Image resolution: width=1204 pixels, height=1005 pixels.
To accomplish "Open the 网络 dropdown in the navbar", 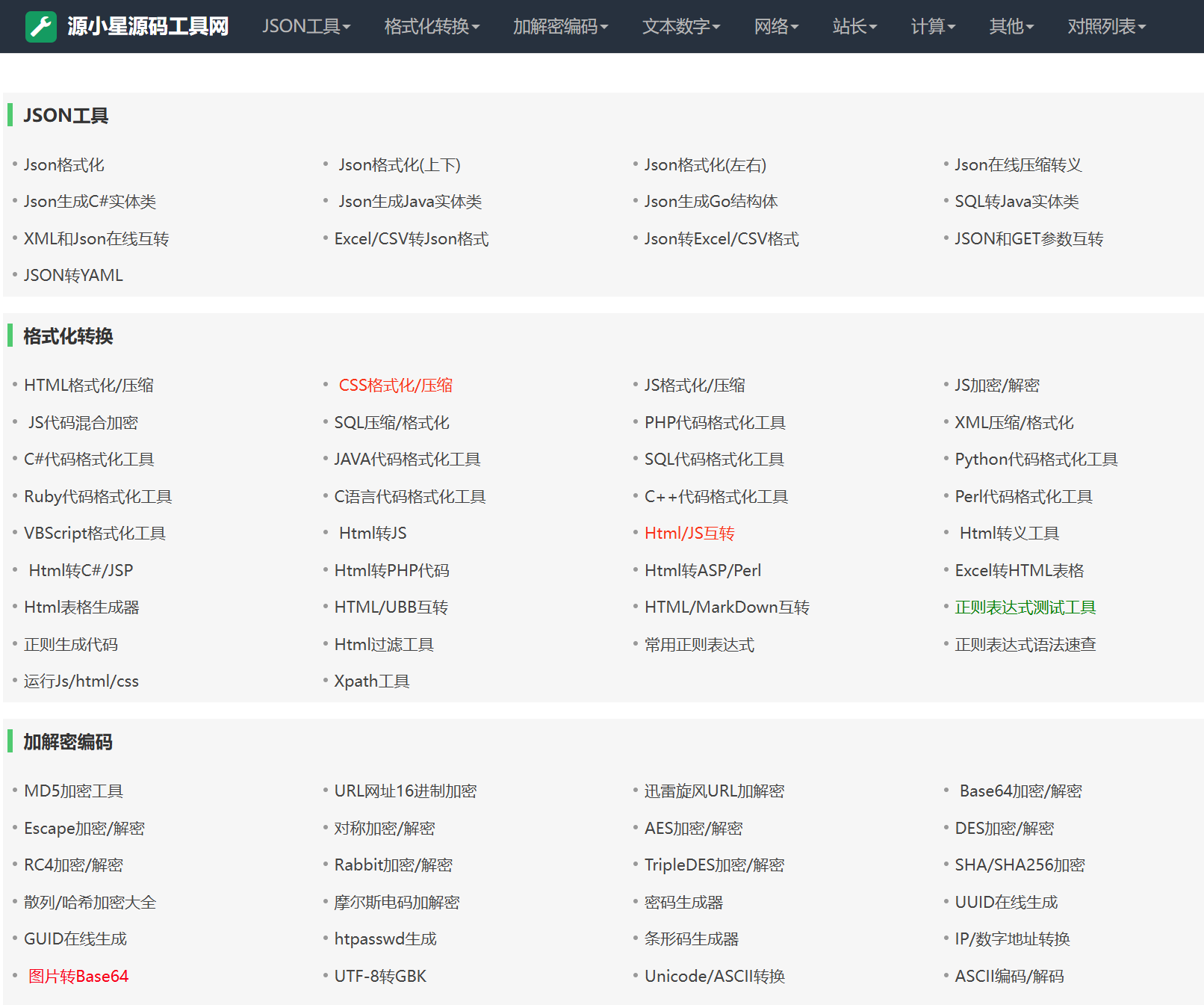I will (x=777, y=26).
